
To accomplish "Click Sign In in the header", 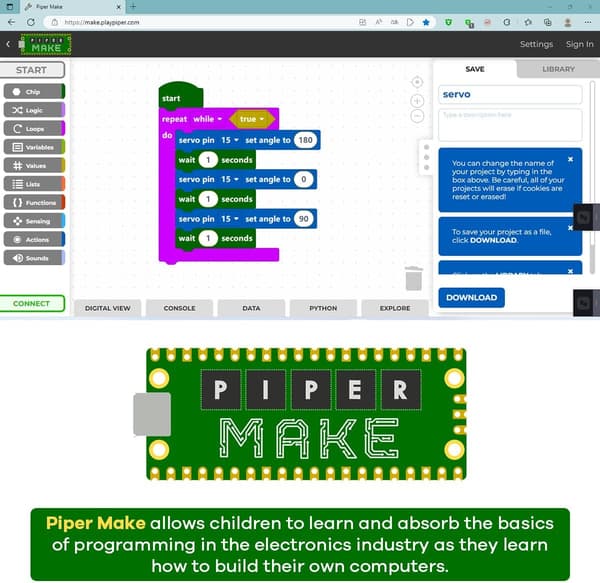I will click(x=580, y=44).
